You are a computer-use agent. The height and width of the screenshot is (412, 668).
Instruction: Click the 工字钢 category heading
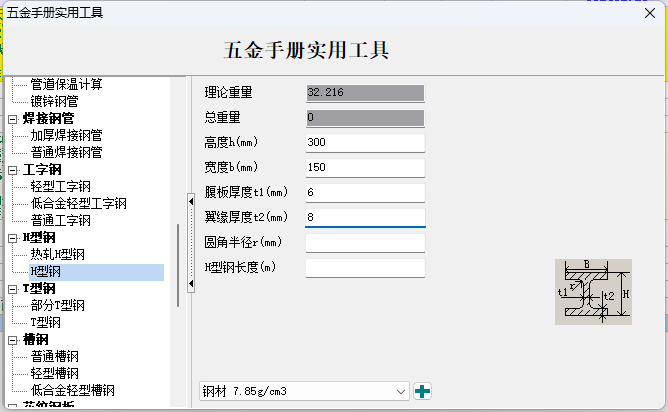[x=42, y=170]
